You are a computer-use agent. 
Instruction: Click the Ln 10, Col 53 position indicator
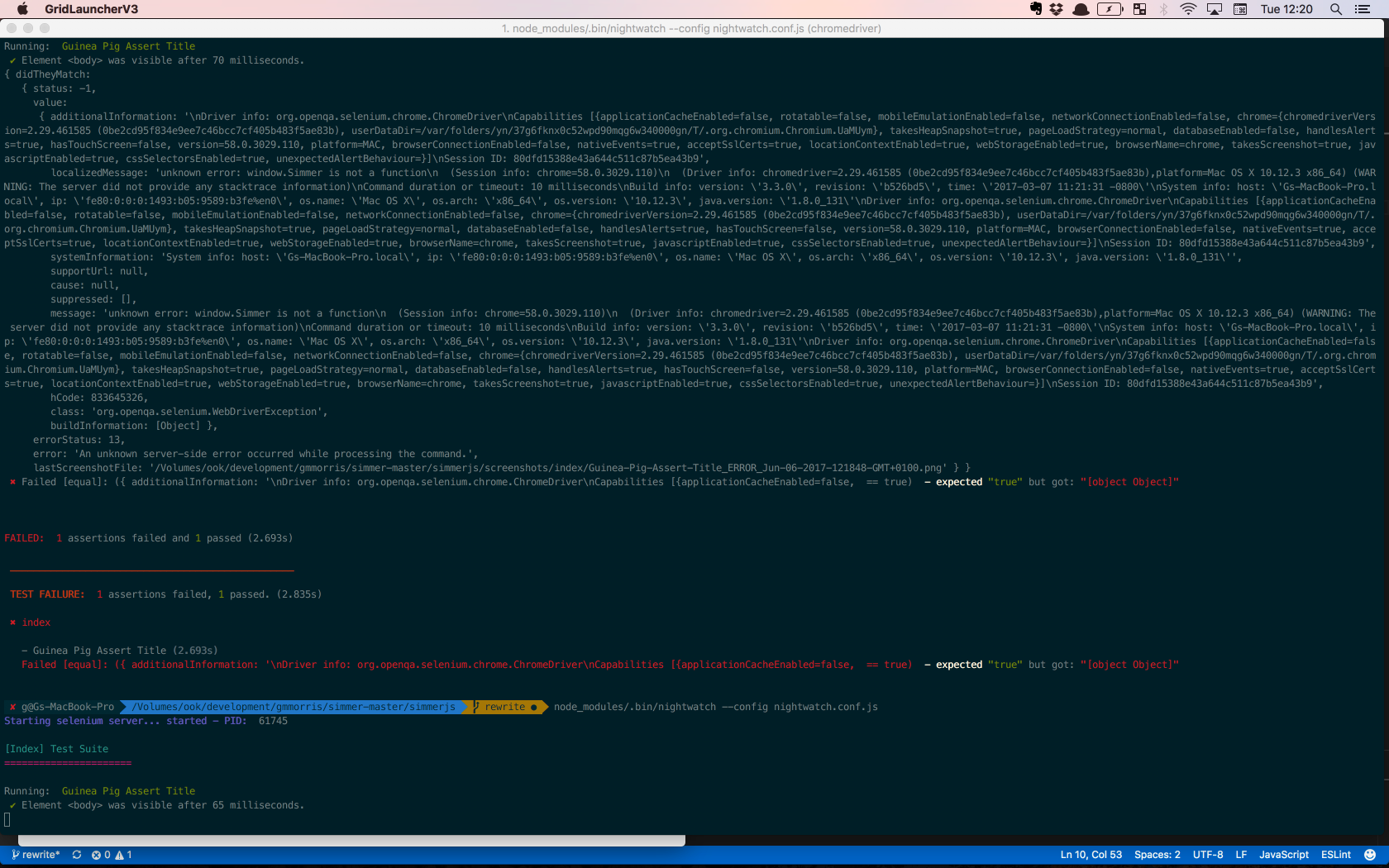coord(1091,855)
